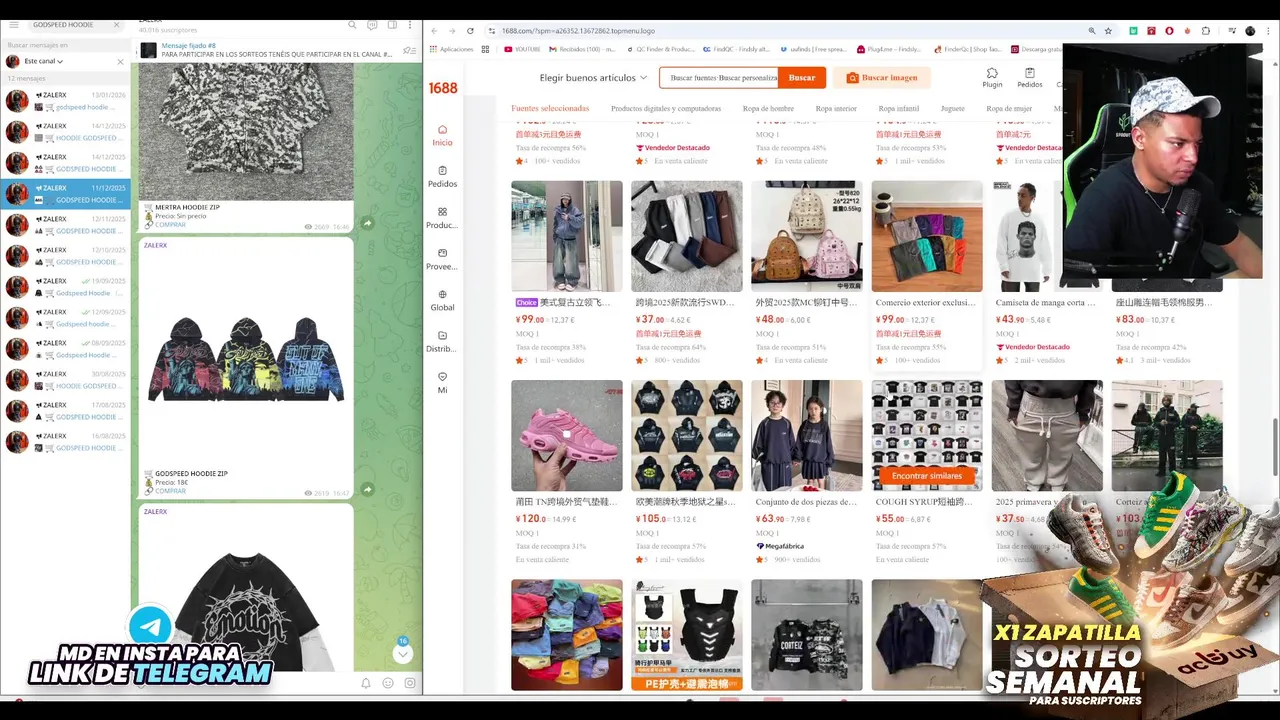
Task: Bookmark this page star icon
Action: 1108,31
